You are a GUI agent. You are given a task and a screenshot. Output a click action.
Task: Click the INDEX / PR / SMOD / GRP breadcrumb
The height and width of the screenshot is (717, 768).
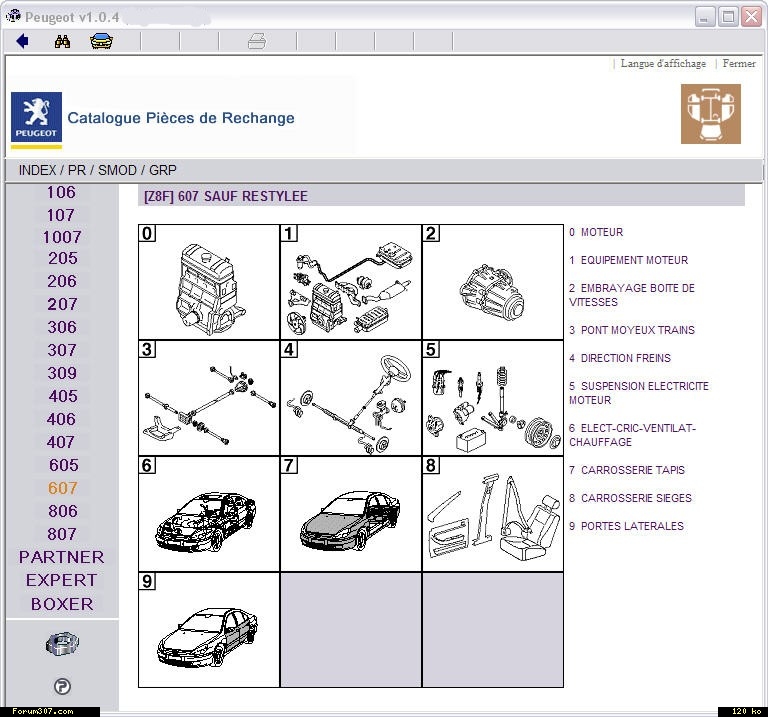97,170
